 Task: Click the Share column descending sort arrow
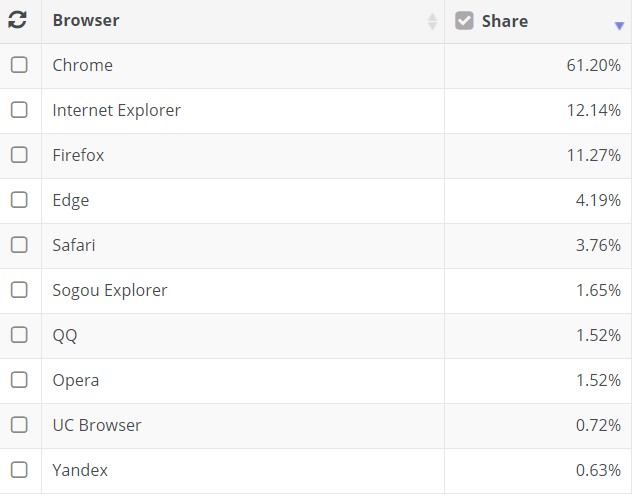click(x=619, y=26)
